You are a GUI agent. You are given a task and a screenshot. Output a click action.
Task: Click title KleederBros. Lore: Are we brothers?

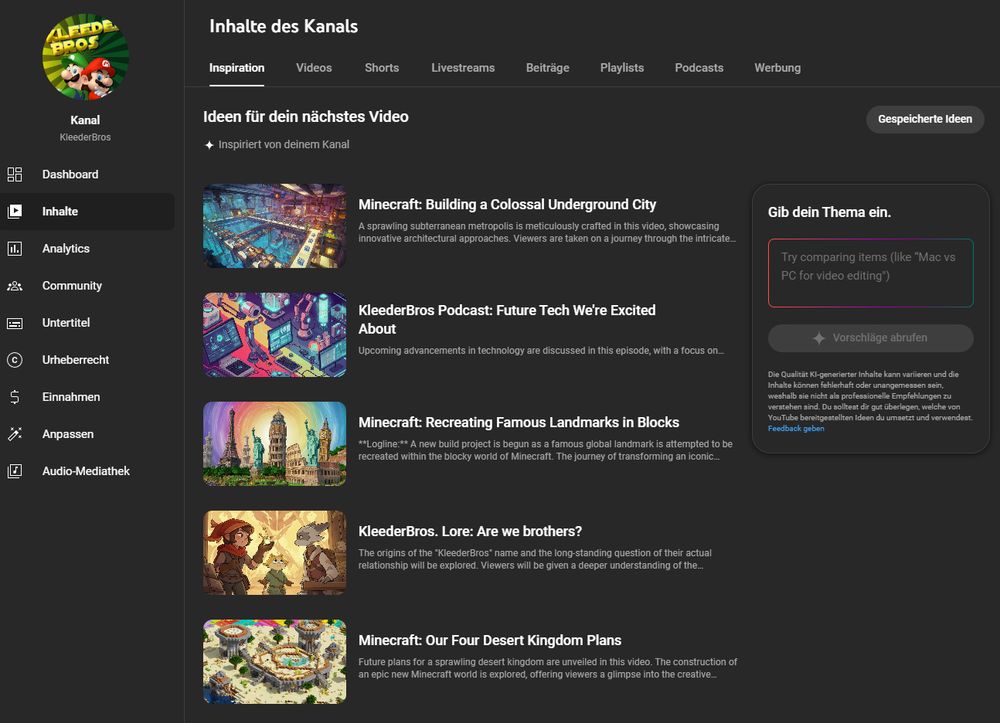coord(470,531)
